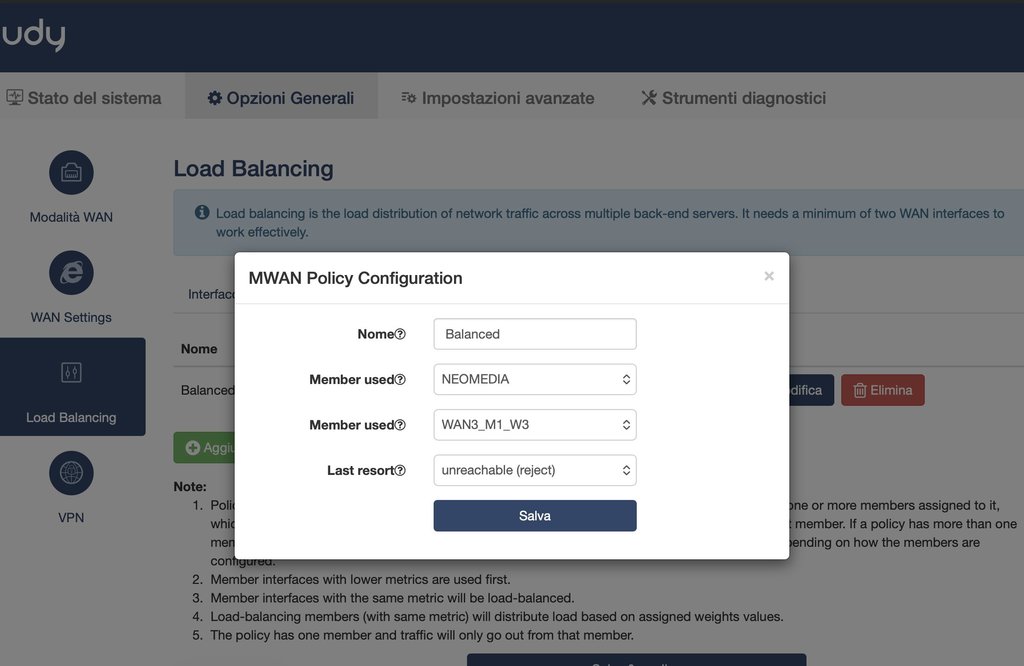Screen dimensions: 1024x666
Task: Expand the NEOMEDIA member dropdown
Action: tap(535, 380)
